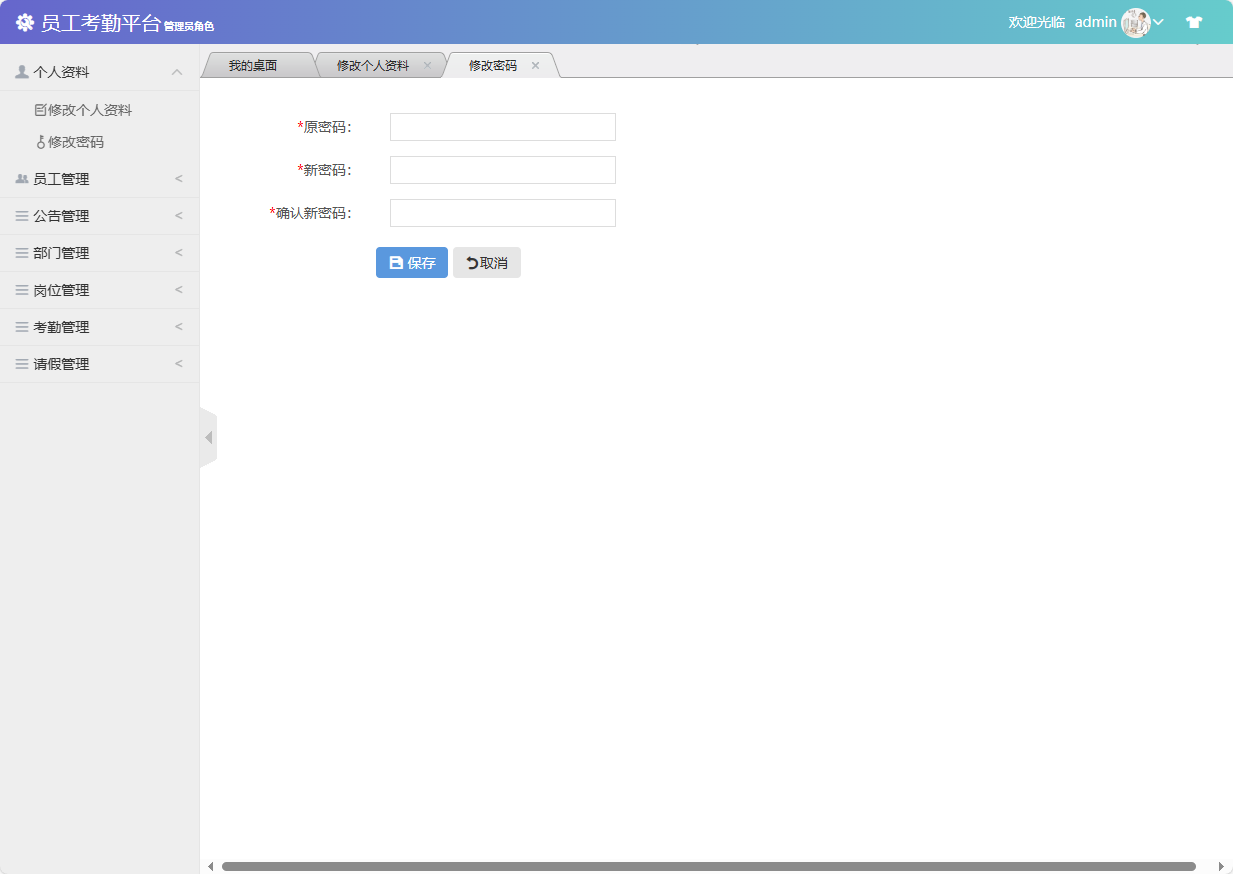The height and width of the screenshot is (874, 1233).
Task: Open the dropdown arrow next to admin
Action: pos(1159,21)
